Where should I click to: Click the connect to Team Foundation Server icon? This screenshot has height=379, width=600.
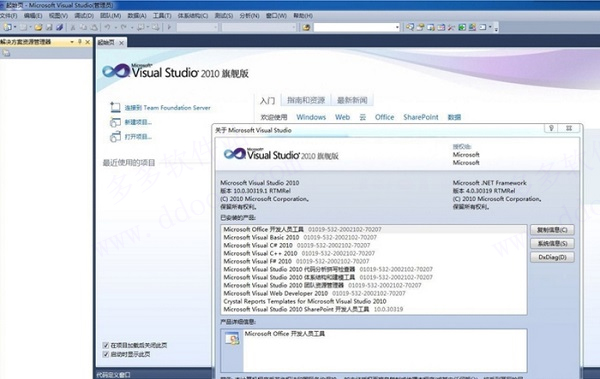pyautogui.click(x=115, y=108)
